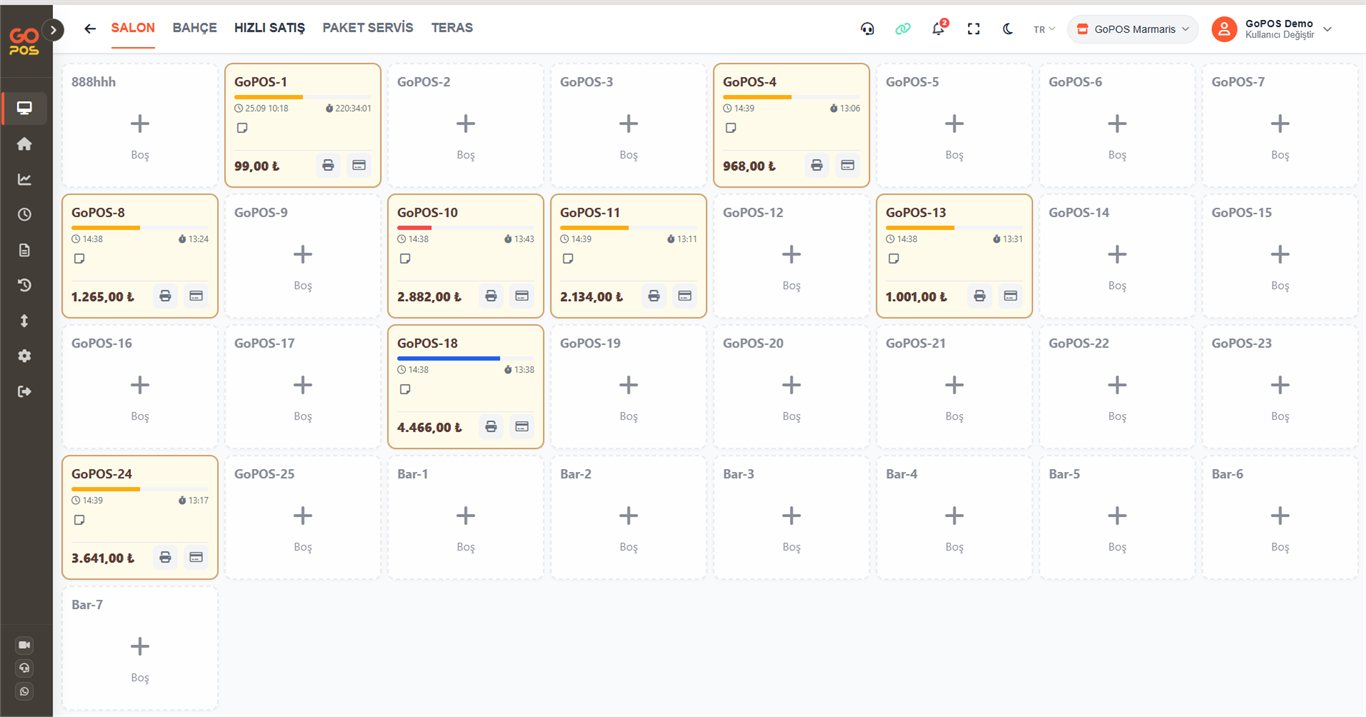Open the GoPOS Marmaris branch dropdown
Screen dimensions: 1366x717
coord(1133,29)
